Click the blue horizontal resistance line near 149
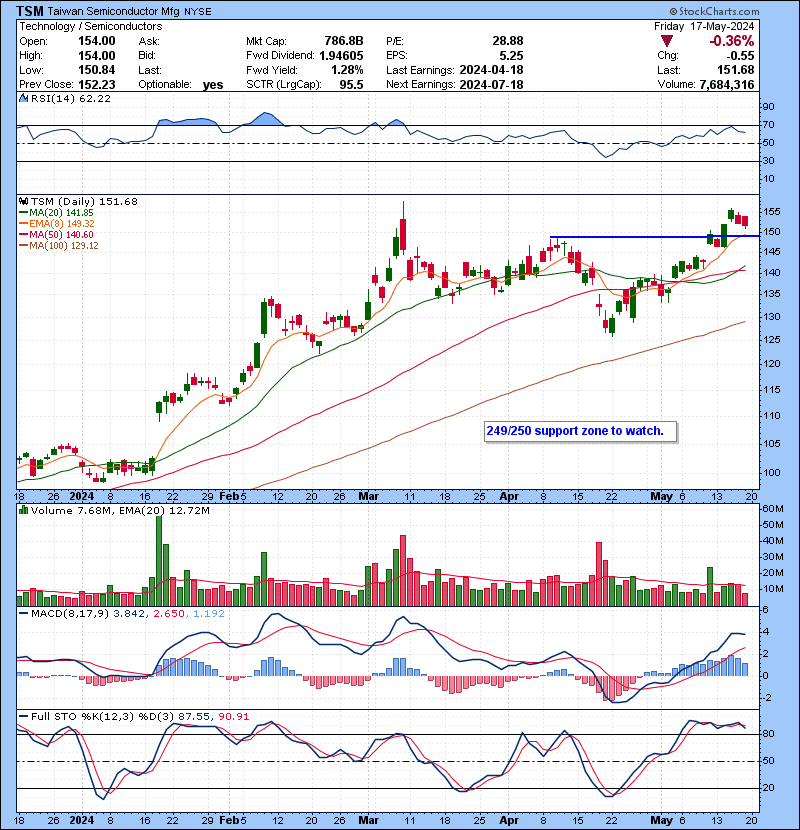800x830 pixels. (x=655, y=237)
